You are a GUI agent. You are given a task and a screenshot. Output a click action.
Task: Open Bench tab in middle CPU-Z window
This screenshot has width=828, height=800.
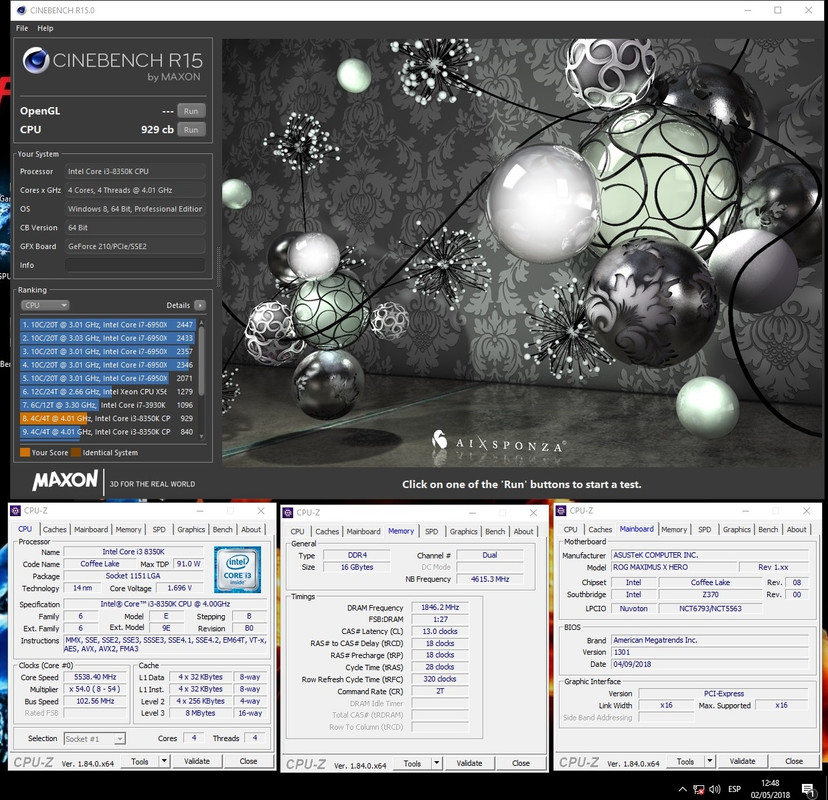click(x=495, y=531)
